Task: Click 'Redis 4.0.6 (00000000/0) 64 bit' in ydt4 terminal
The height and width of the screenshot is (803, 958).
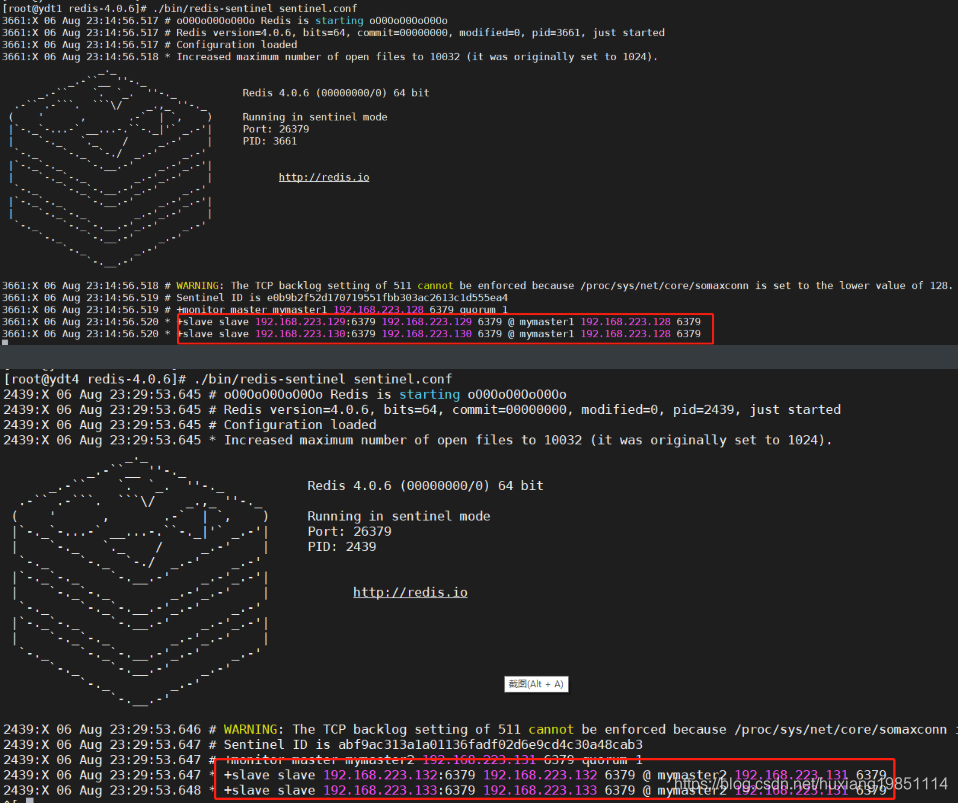Action: [x=425, y=485]
